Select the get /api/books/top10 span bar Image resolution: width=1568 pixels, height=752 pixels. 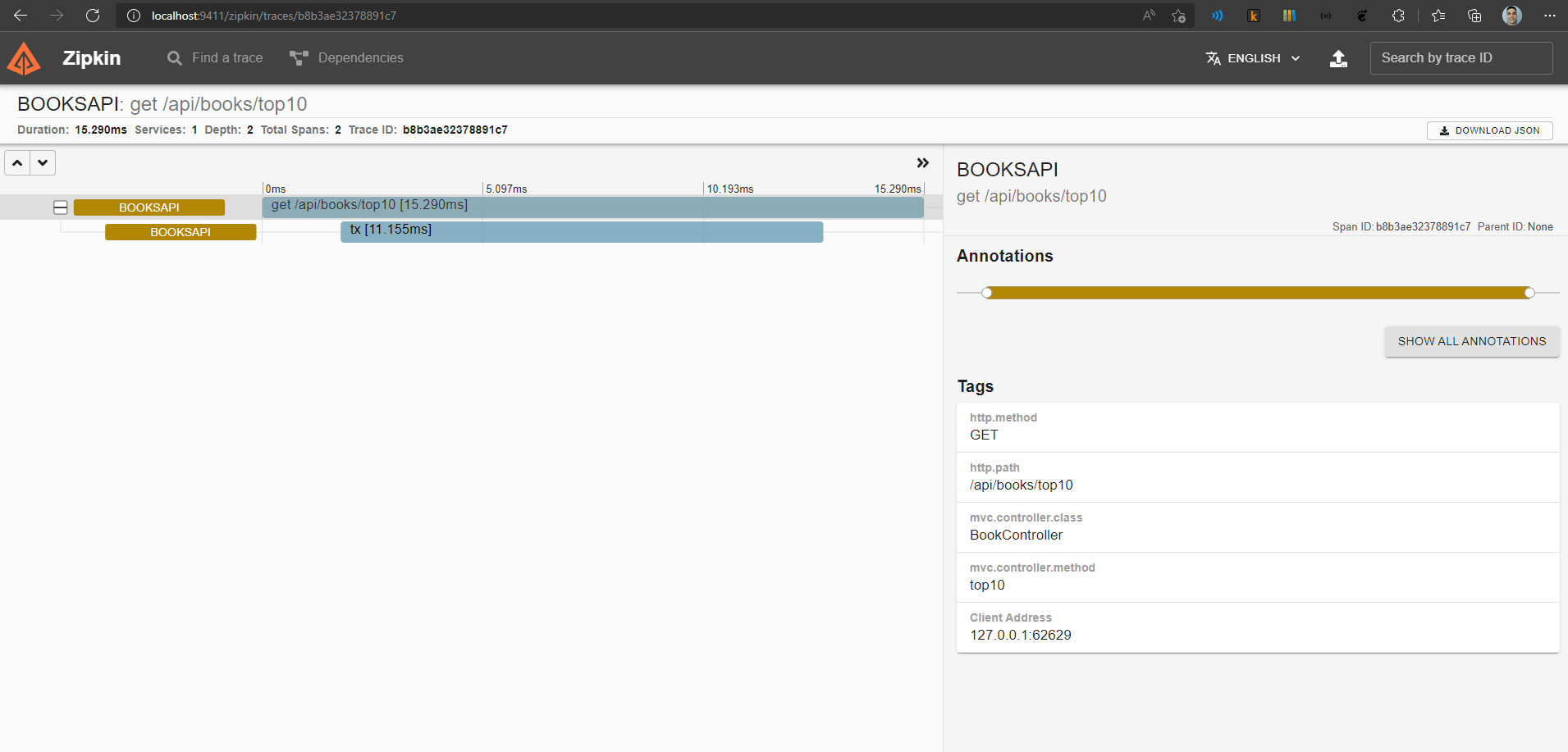pyautogui.click(x=592, y=207)
